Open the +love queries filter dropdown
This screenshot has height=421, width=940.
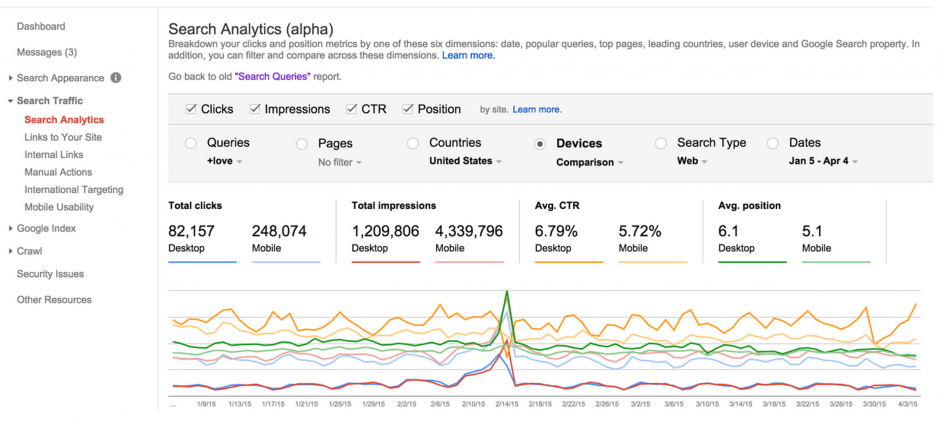coord(225,161)
